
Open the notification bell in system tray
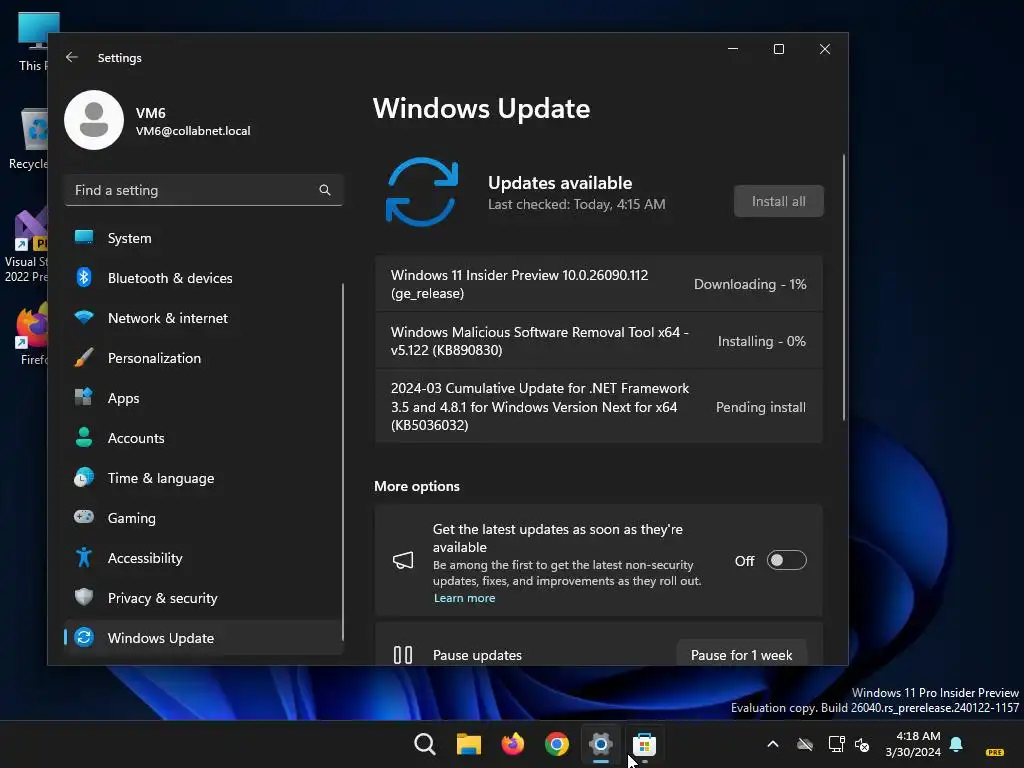point(956,744)
